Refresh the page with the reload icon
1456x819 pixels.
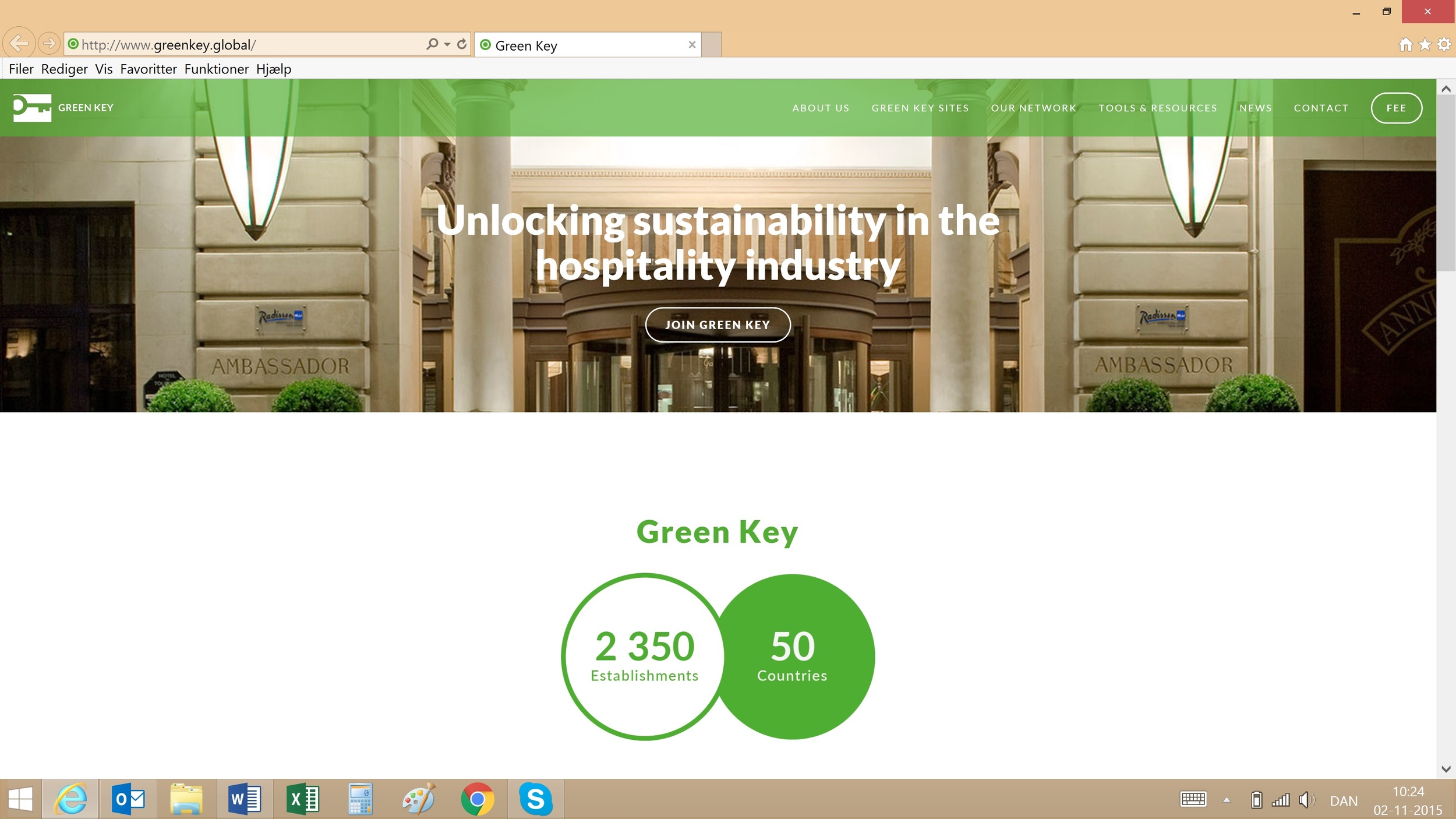coord(462,44)
